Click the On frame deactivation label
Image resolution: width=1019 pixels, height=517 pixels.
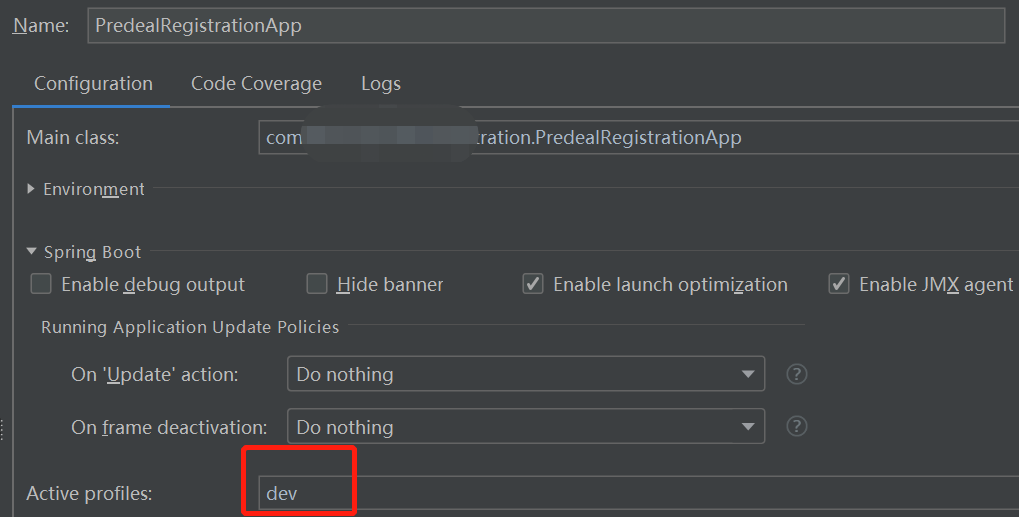click(x=169, y=427)
